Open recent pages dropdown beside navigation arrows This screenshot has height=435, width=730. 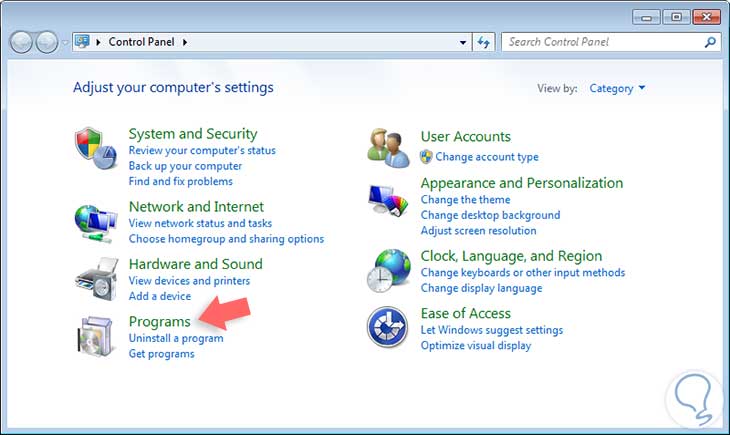[x=65, y=42]
